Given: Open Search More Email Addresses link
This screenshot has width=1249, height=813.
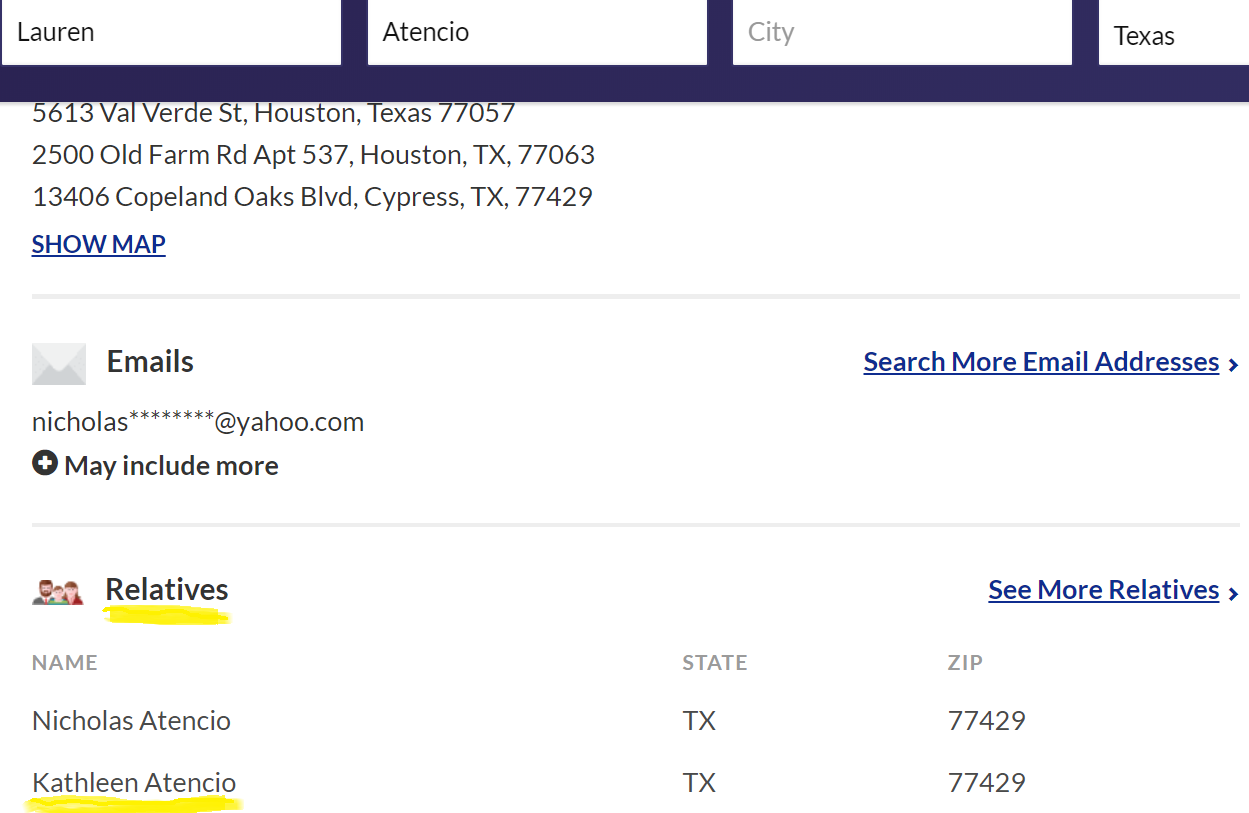Looking at the screenshot, I should click(x=1041, y=362).
